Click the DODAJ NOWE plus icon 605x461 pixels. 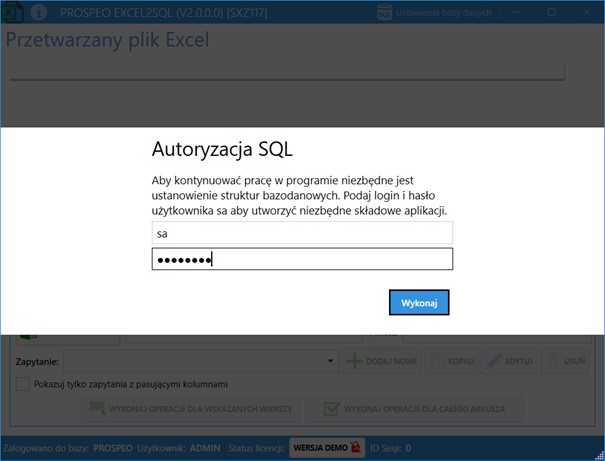(354, 361)
